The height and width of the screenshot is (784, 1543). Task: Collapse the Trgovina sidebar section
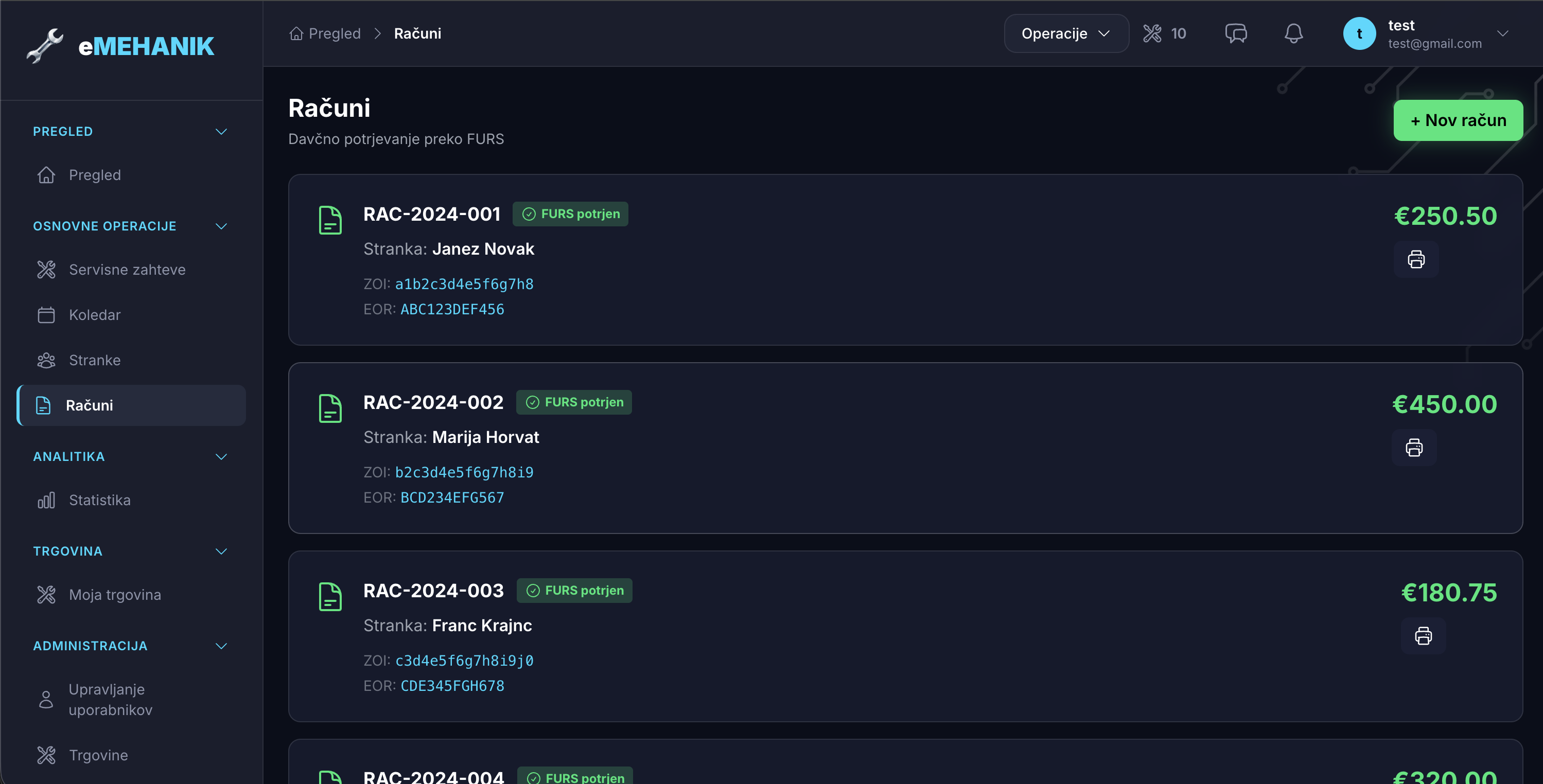tap(221, 551)
